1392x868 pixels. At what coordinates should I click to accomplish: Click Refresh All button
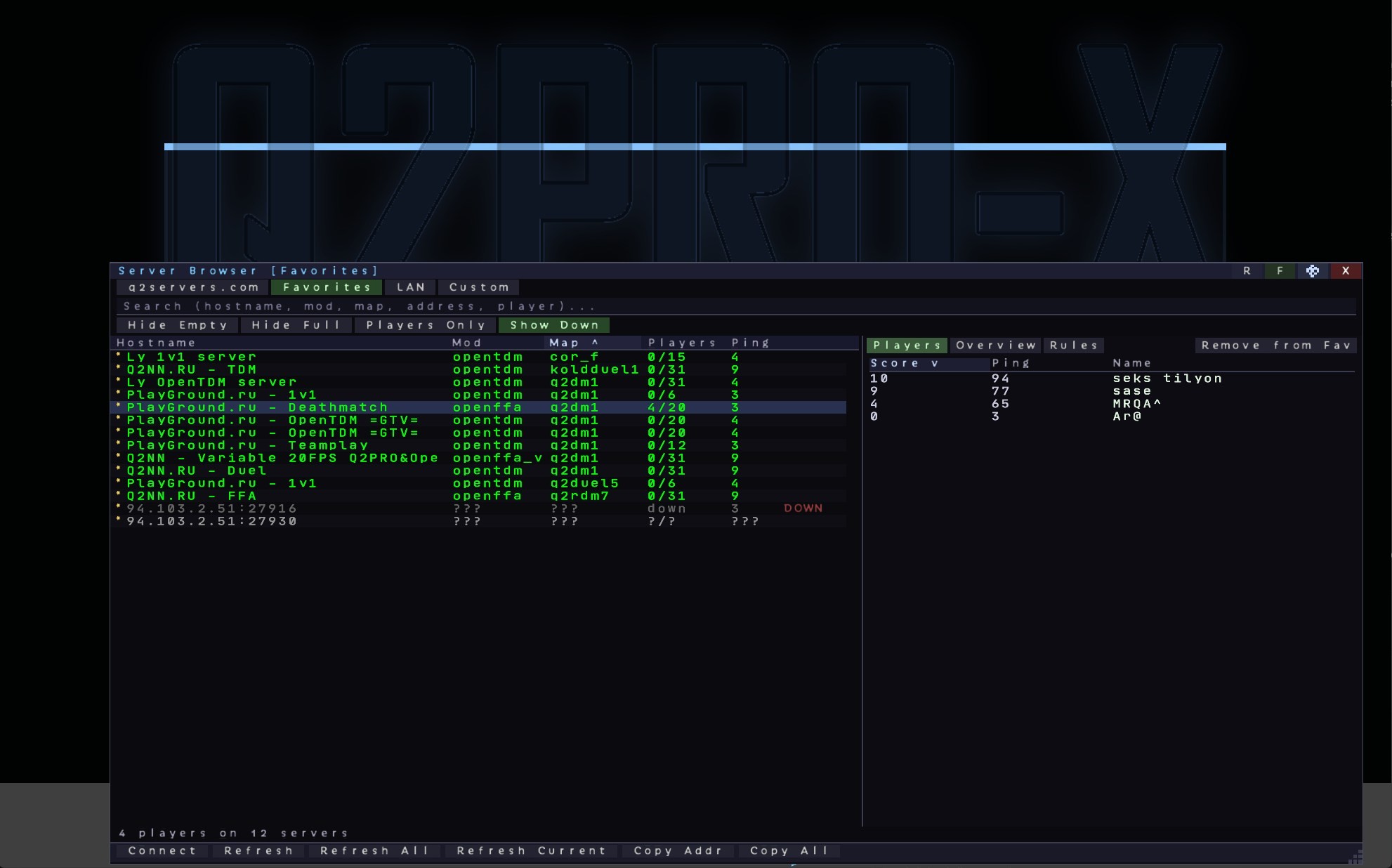tap(374, 850)
